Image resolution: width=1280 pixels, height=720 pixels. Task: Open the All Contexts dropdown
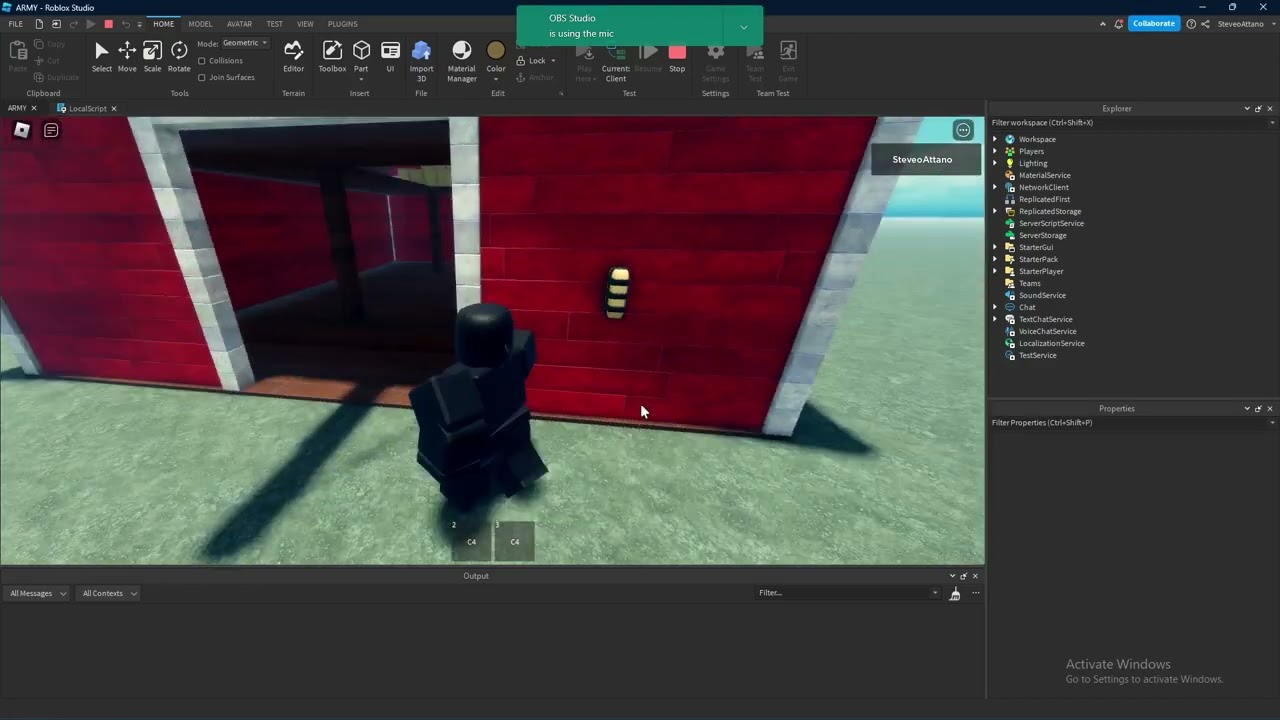pos(109,594)
